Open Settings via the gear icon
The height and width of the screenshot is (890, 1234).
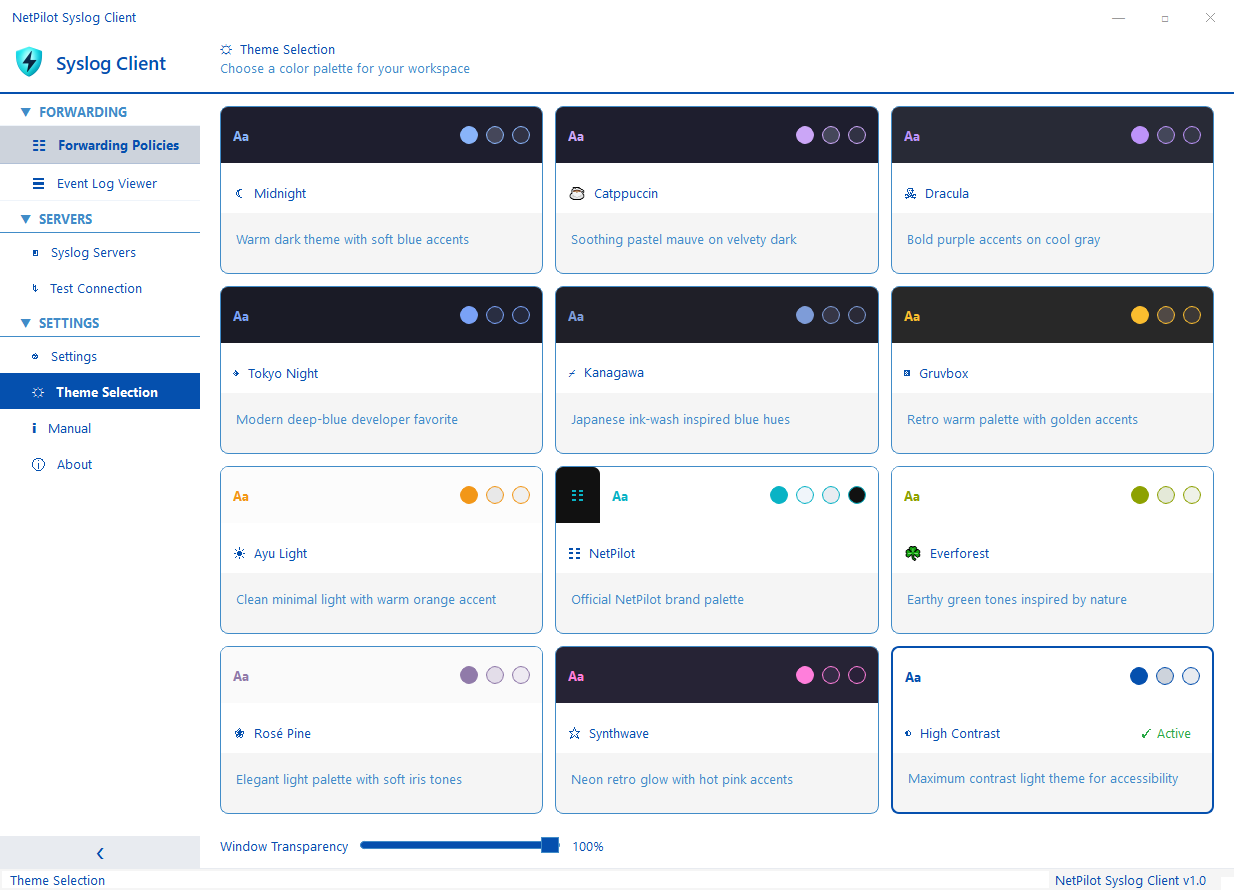[38, 356]
